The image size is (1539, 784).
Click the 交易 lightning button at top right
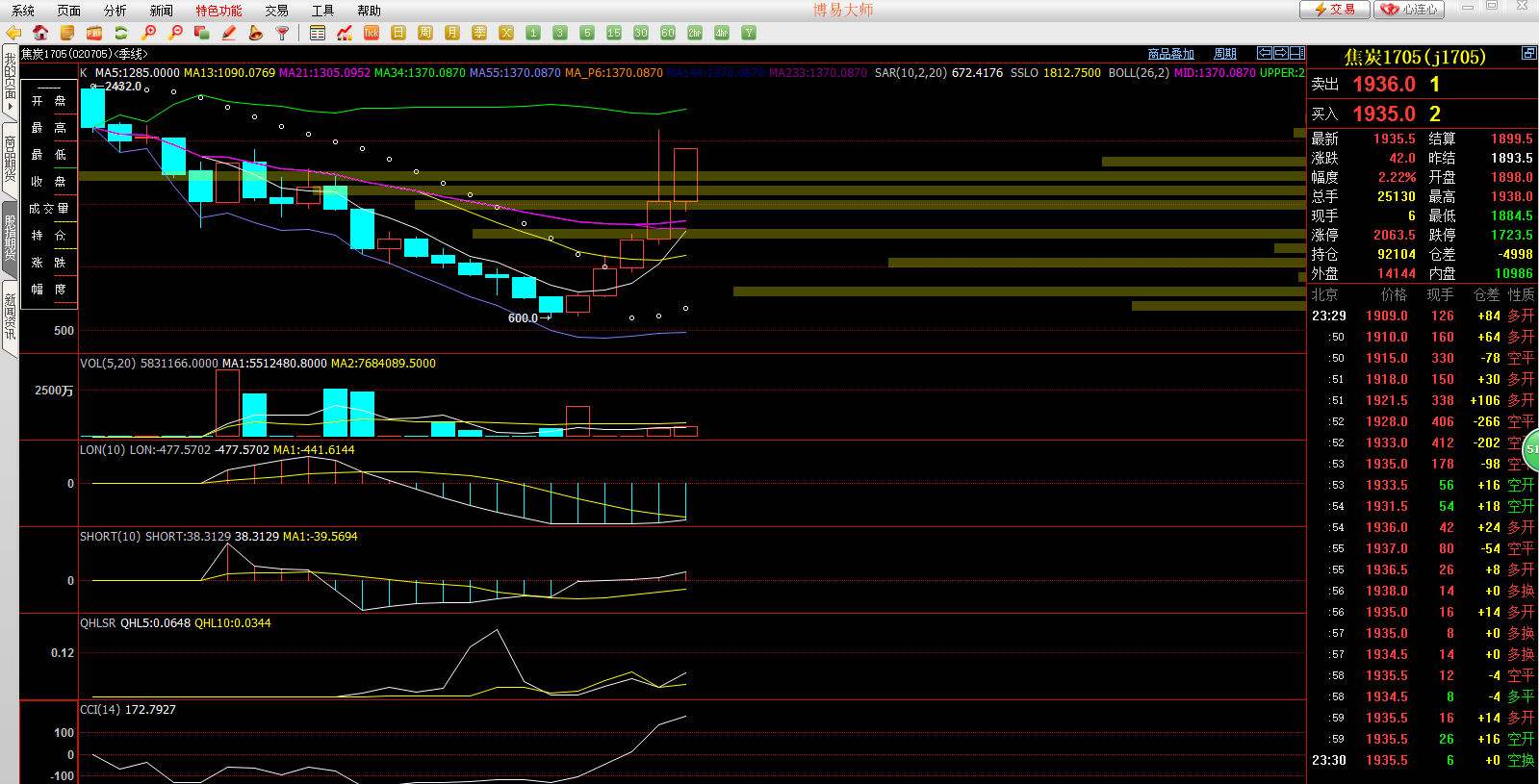click(1334, 9)
